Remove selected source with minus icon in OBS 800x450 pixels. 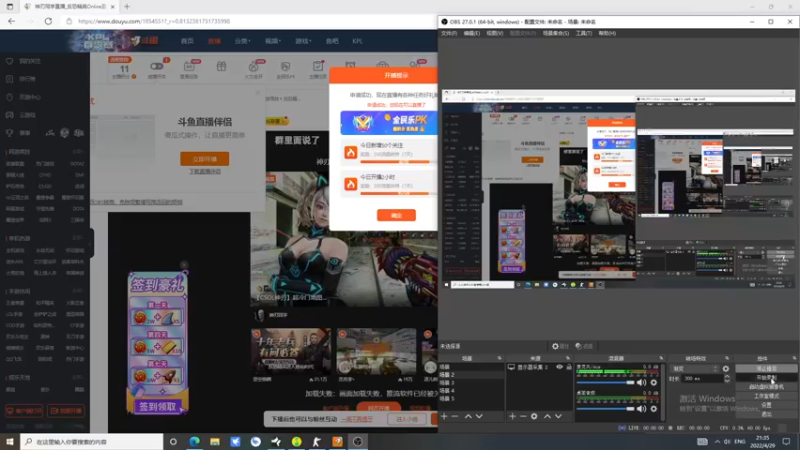coord(523,416)
